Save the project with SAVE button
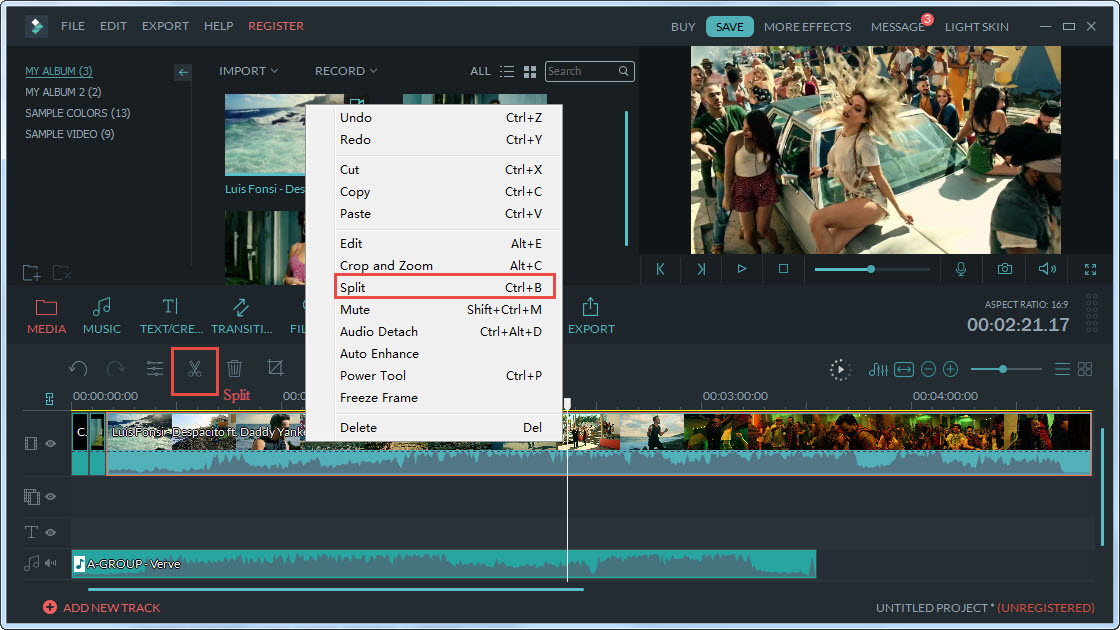Viewport: 1120px width, 630px height. tap(729, 26)
